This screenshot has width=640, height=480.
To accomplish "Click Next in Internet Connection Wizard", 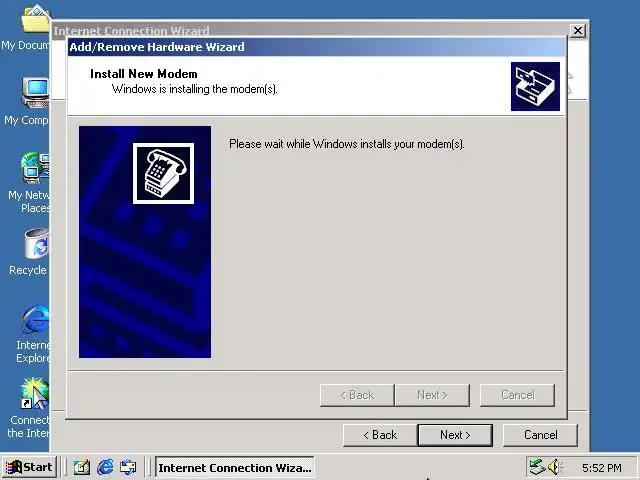I will 455,435.
